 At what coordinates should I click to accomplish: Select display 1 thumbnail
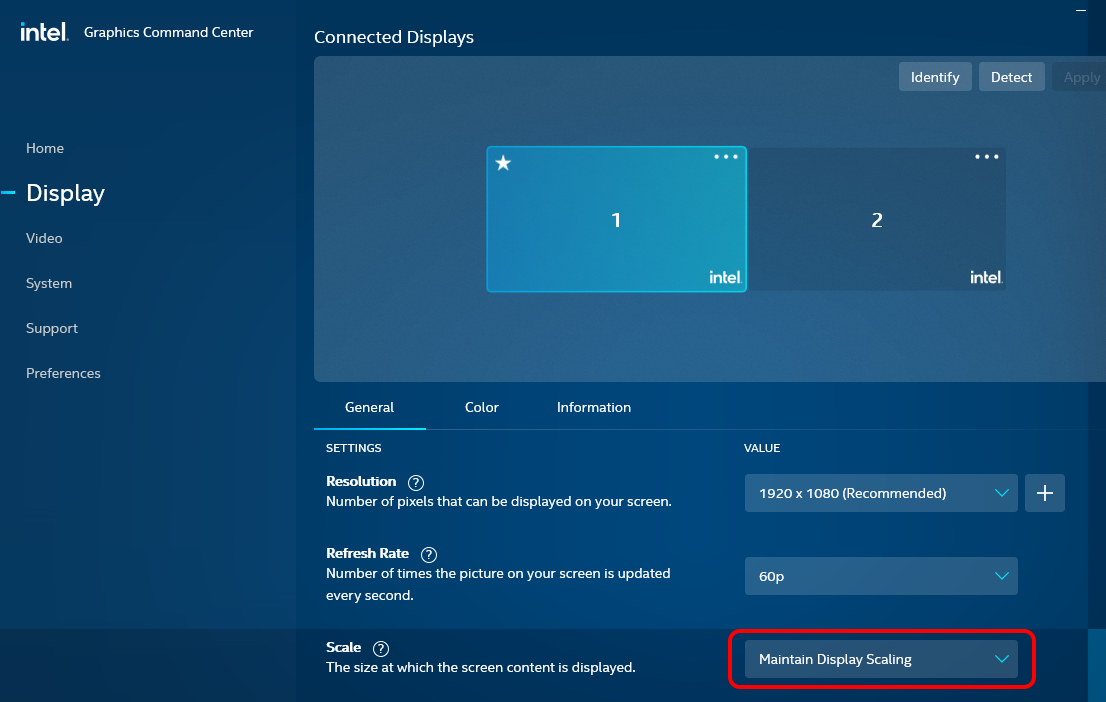pyautogui.click(x=616, y=219)
